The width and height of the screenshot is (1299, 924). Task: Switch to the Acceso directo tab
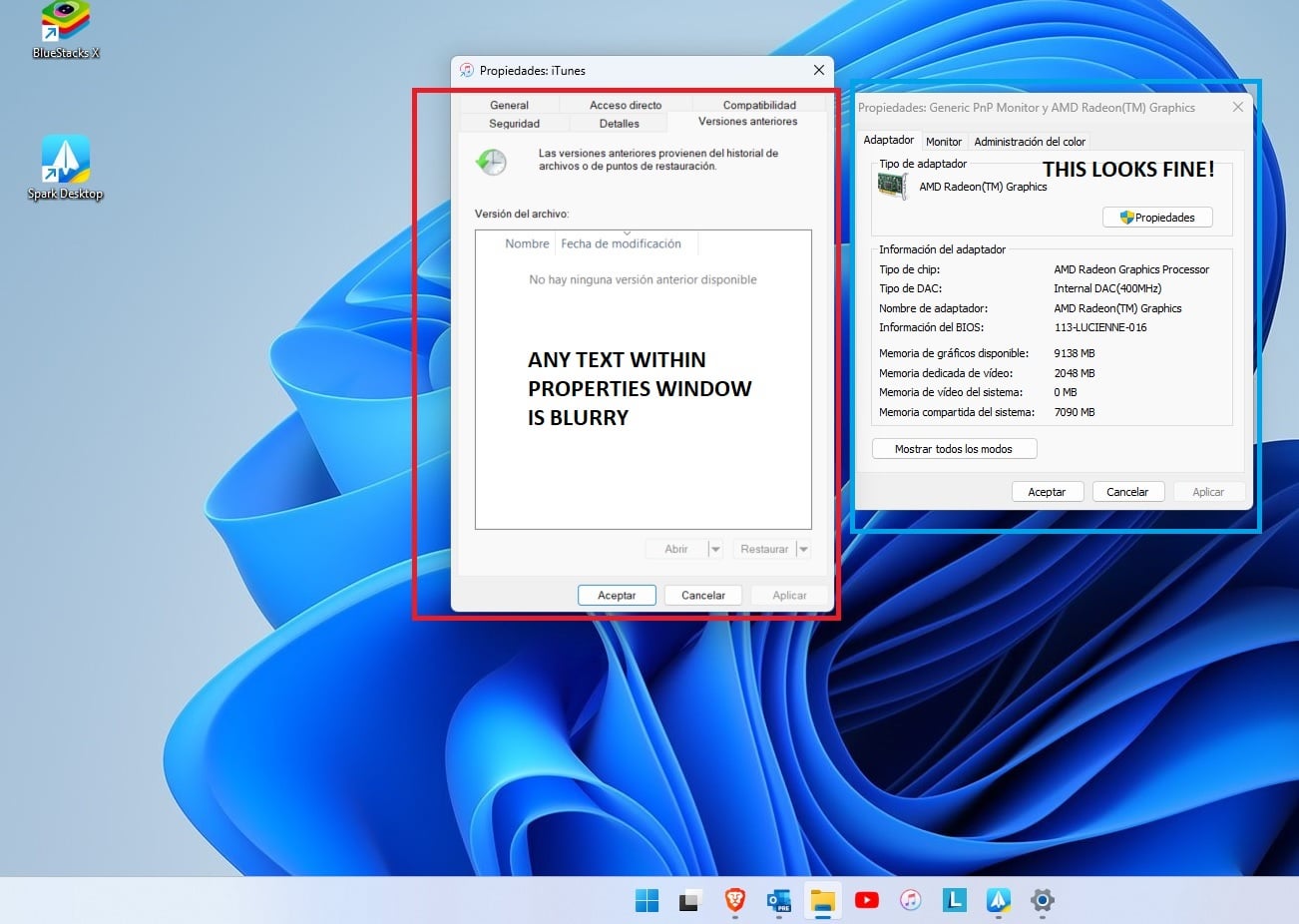tap(626, 105)
